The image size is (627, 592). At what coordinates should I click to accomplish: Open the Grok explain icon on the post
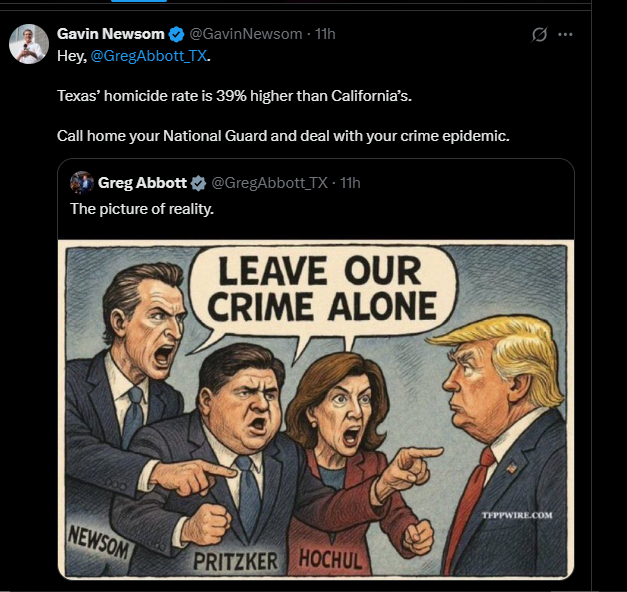tap(540, 35)
